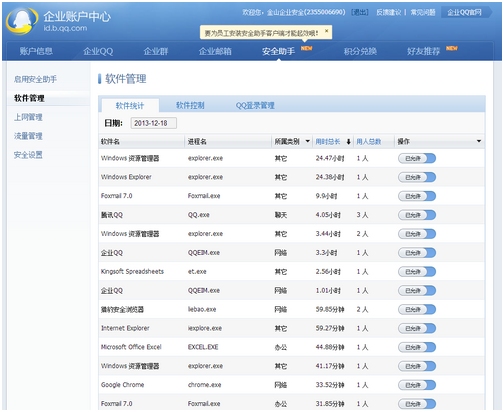Open the 企业邮箱 nav menu
Screen dimensions: 504x412
(215, 51)
